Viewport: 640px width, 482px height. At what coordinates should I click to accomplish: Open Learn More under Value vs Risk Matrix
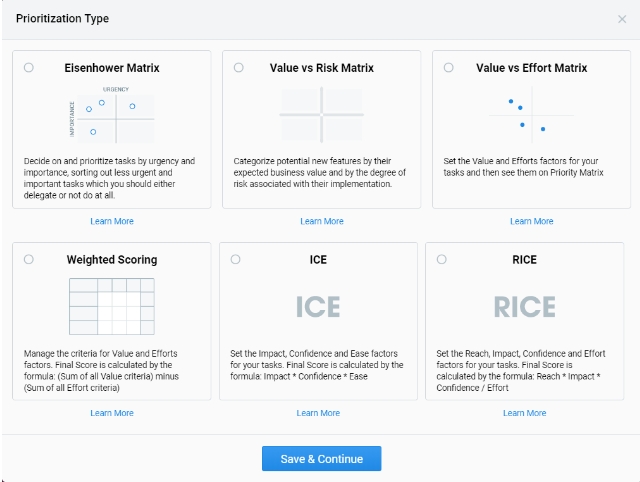321,221
